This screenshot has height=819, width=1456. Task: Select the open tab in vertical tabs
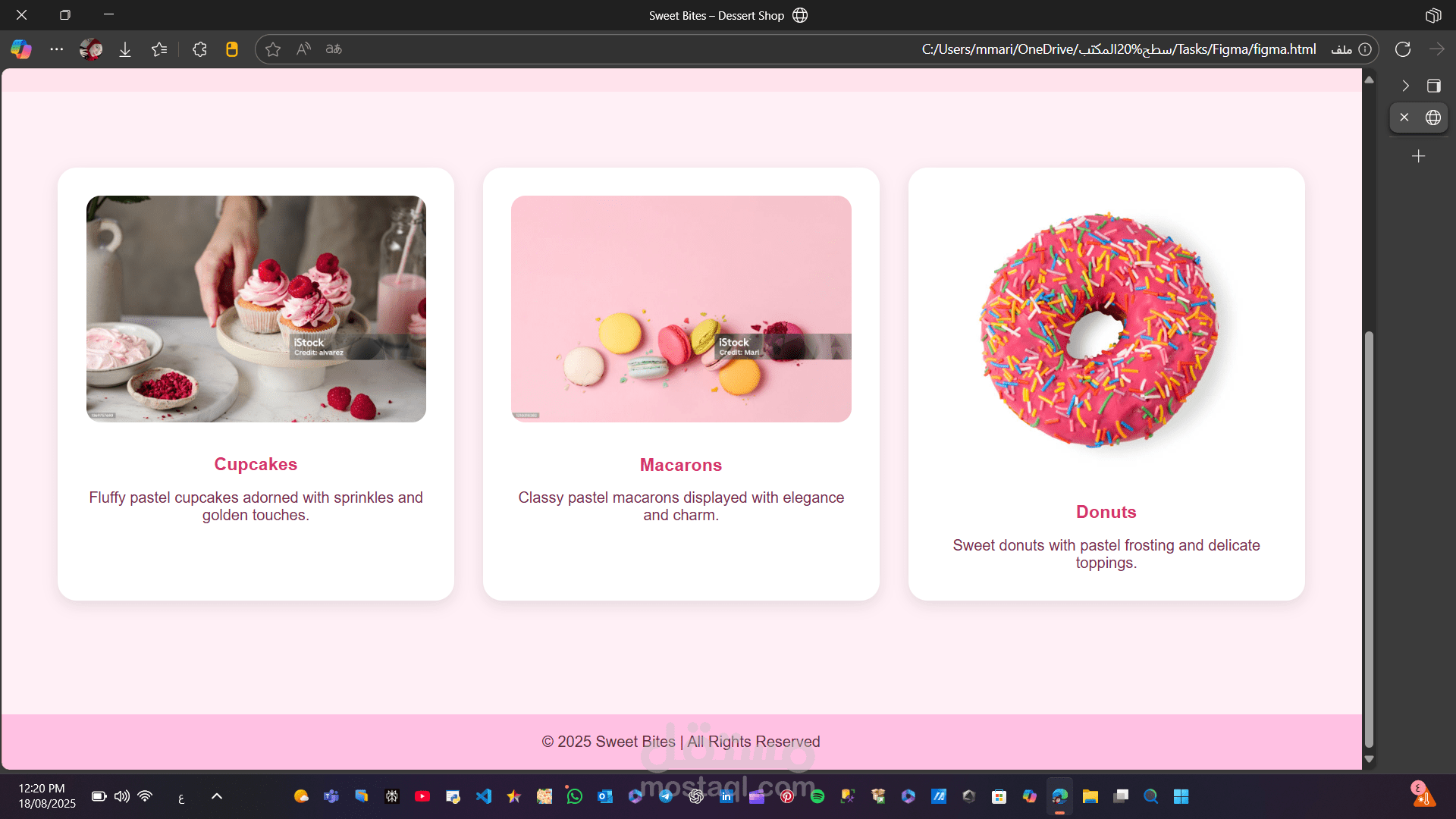click(x=1433, y=118)
